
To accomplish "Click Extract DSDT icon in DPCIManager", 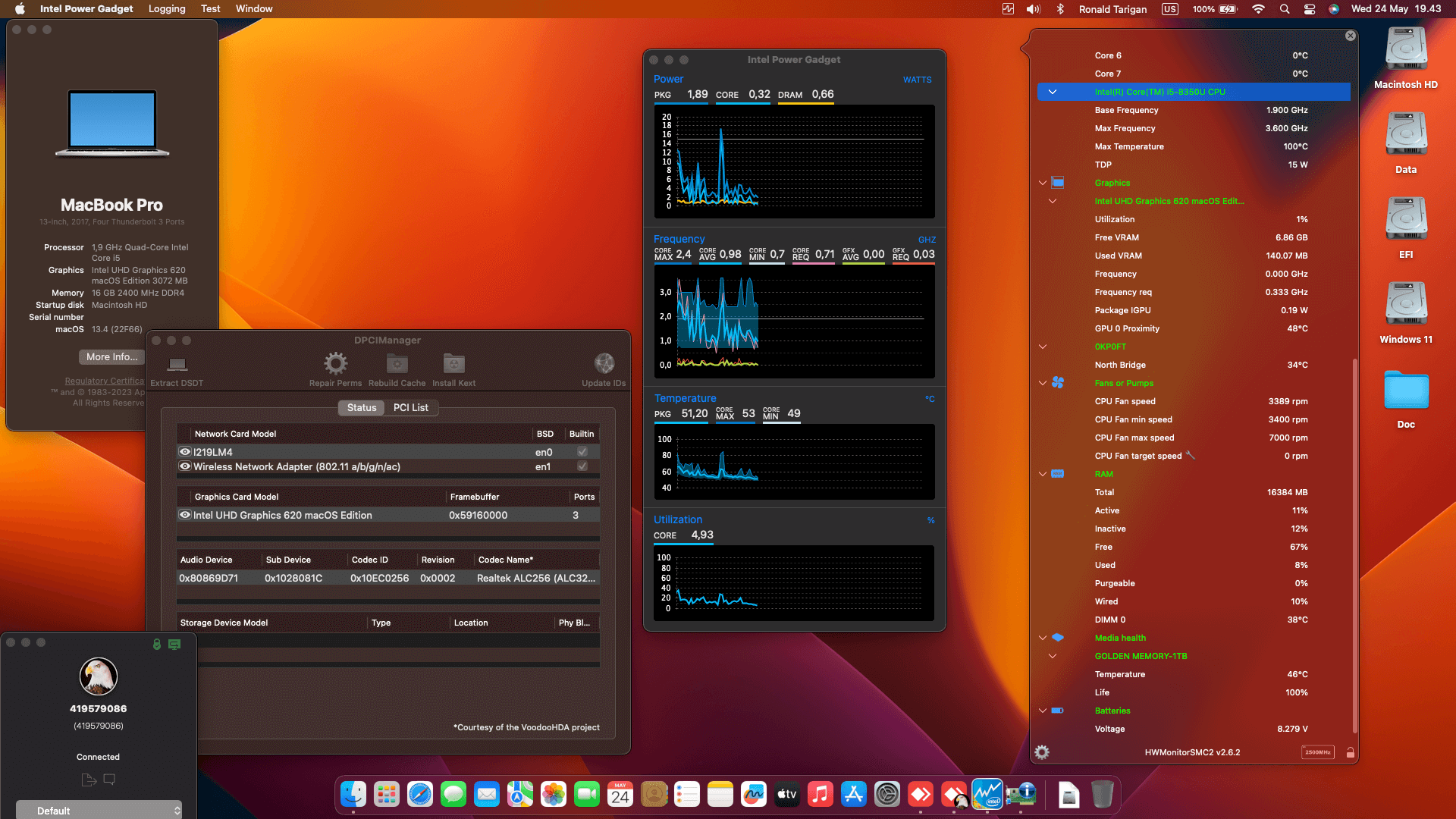I will (177, 364).
